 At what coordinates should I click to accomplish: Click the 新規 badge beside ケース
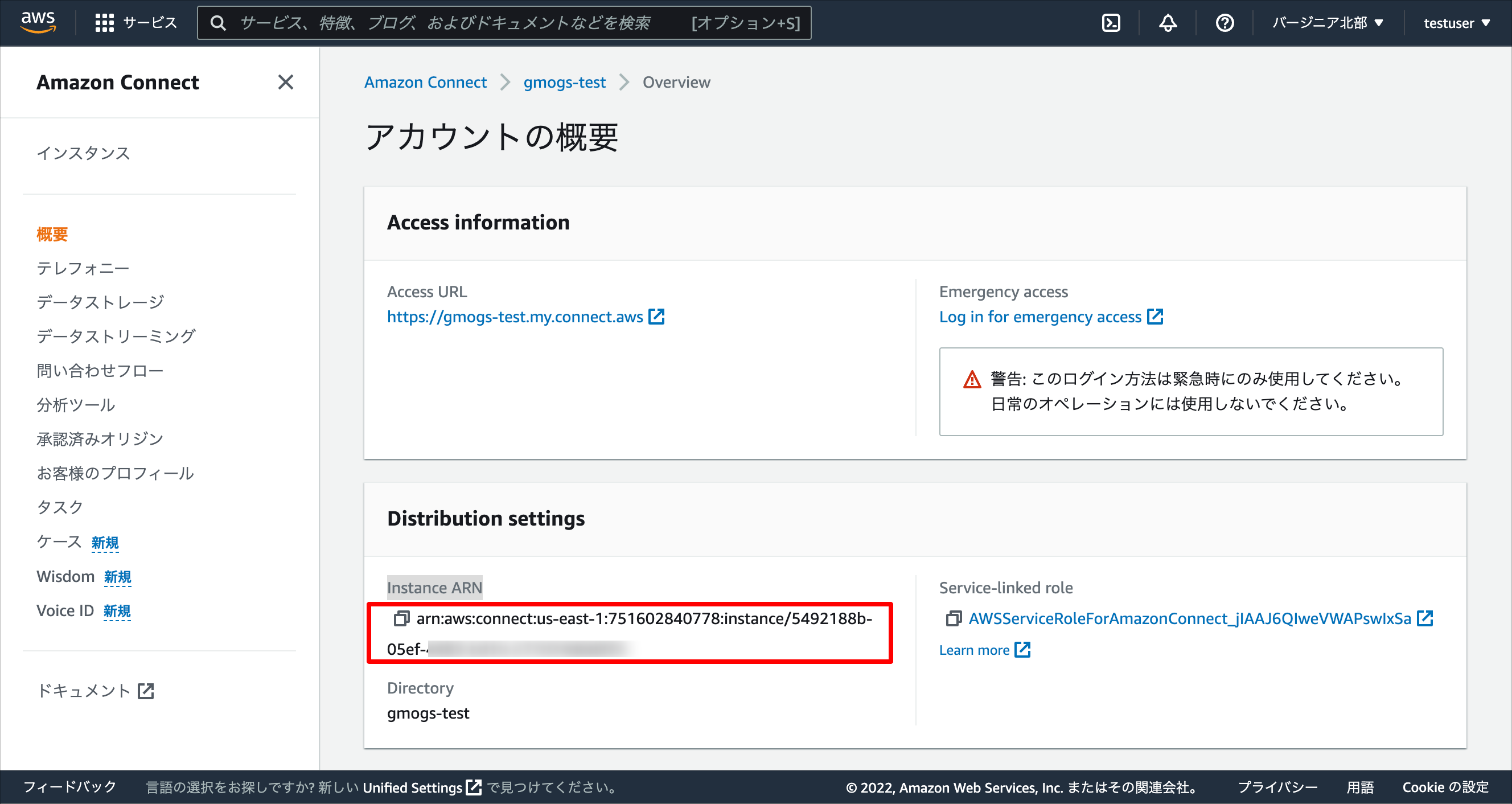tap(105, 543)
